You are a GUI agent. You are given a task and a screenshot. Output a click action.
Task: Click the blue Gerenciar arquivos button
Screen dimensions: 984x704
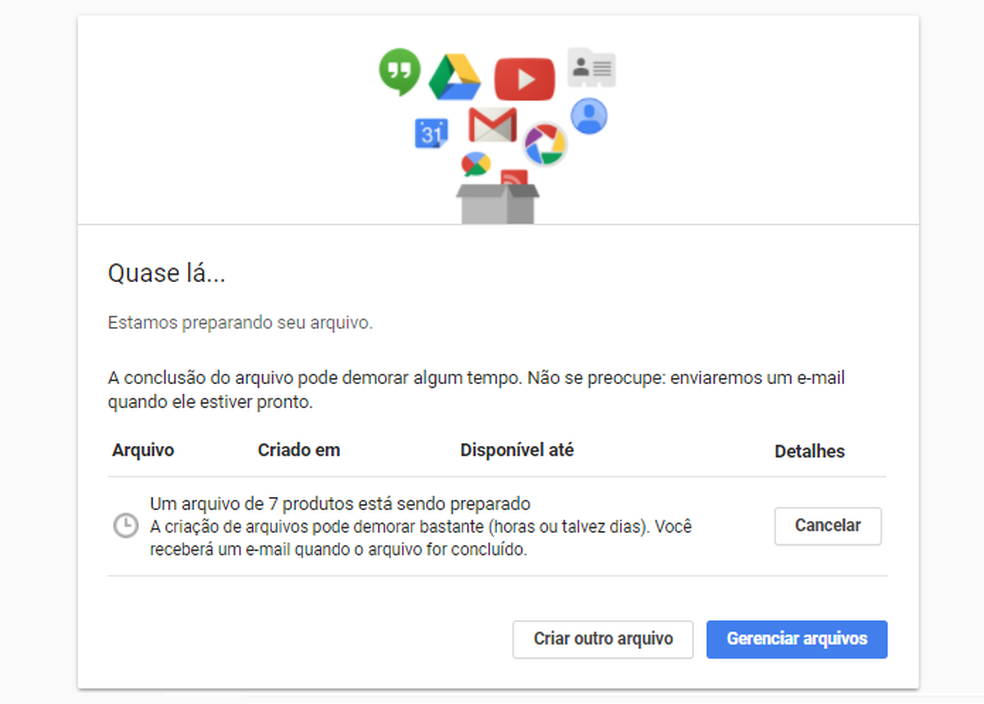pyautogui.click(x=796, y=639)
